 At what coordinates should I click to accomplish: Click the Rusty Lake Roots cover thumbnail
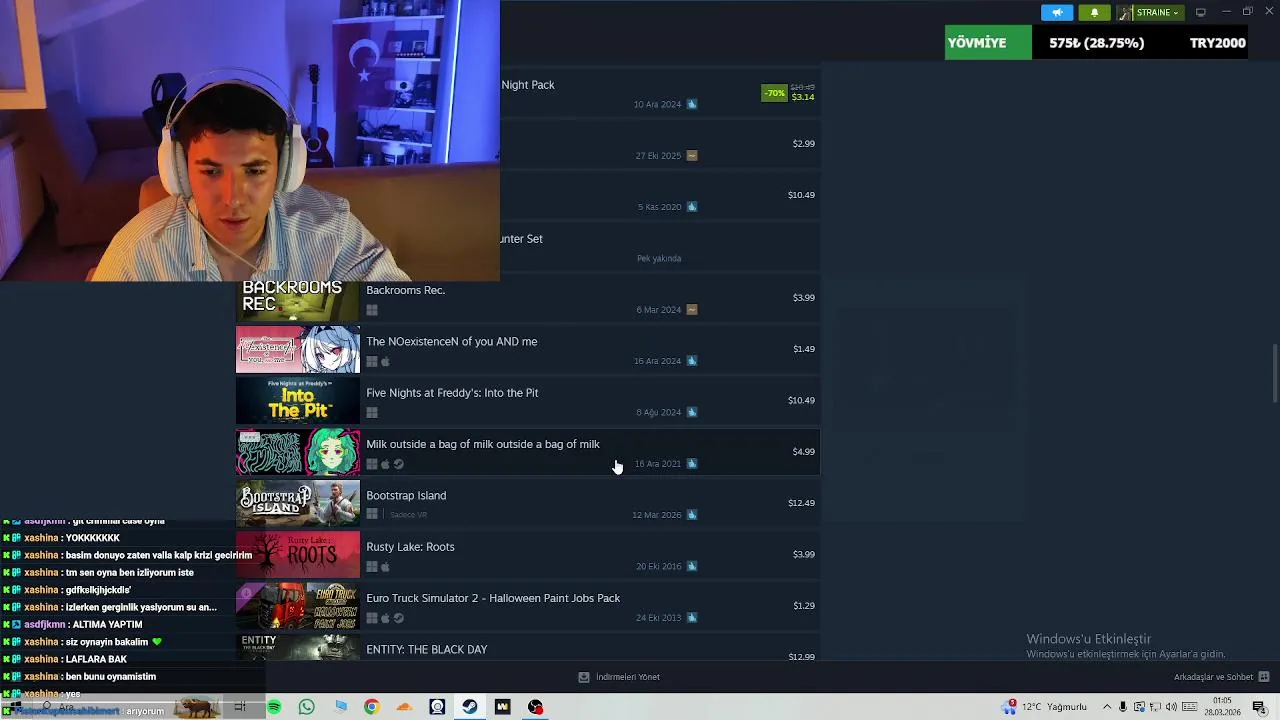click(x=298, y=555)
